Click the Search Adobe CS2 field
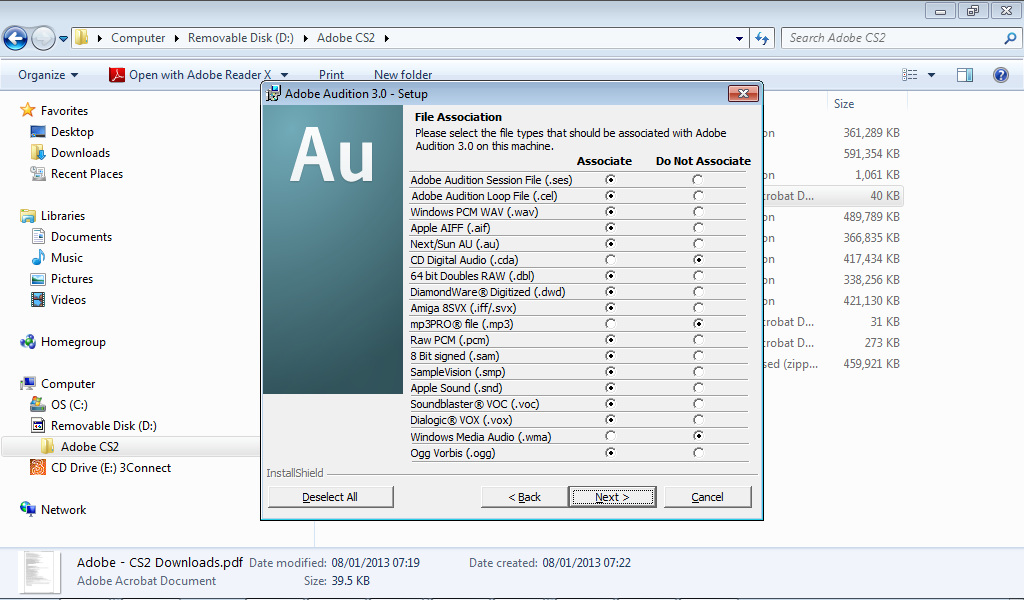The width and height of the screenshot is (1024, 600). pos(894,39)
